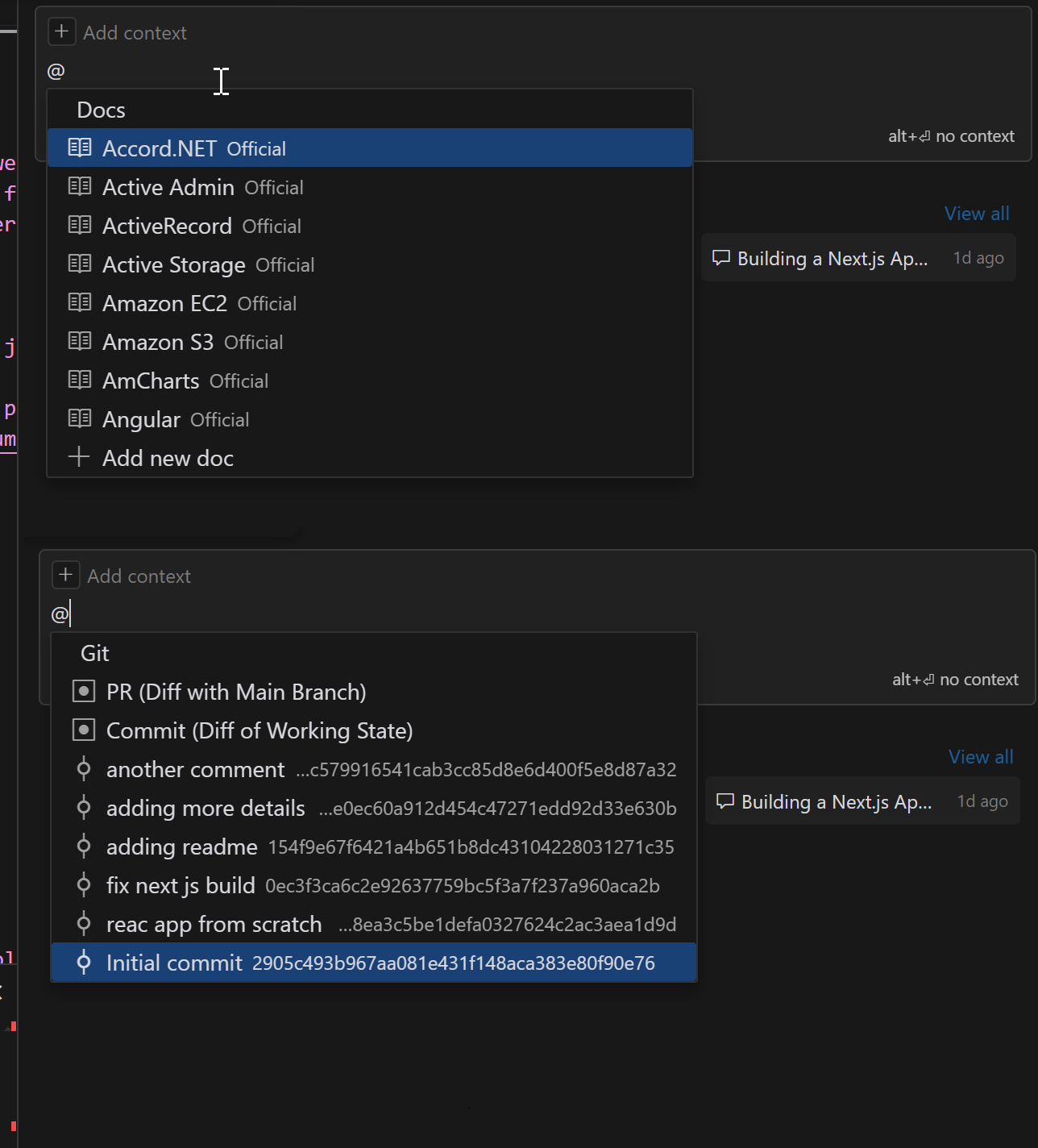This screenshot has width=1038, height=1148.
Task: Click chat bubble icon in lower history item
Action: [x=725, y=801]
